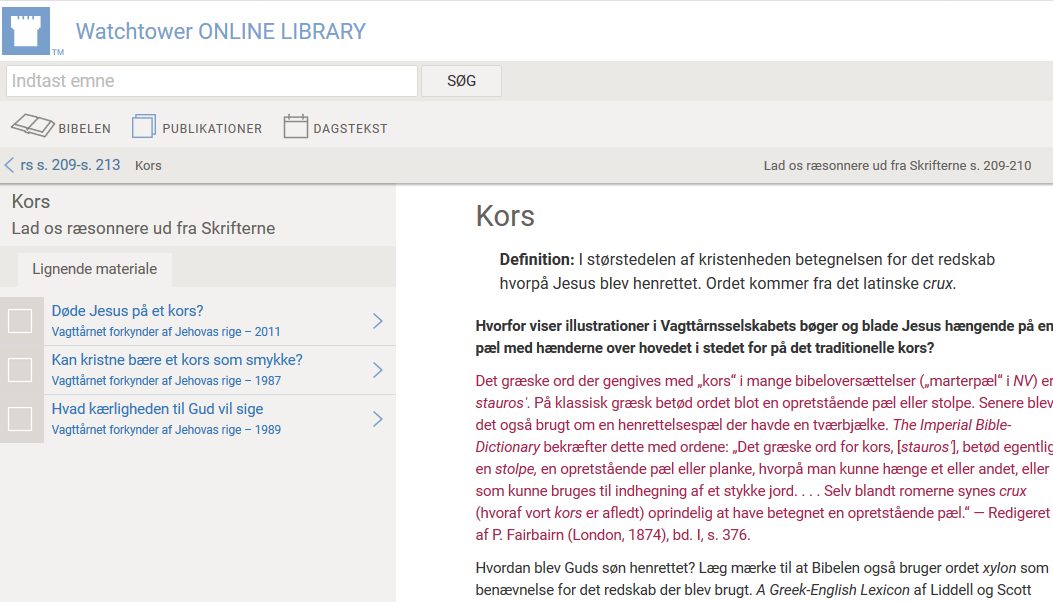Click the "Definition:" label in the article
Image resolution: width=1053 pixels, height=602 pixels.
537,260
